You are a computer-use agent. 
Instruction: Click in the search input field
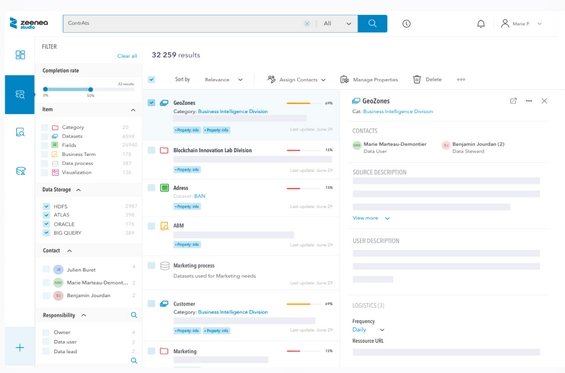point(184,23)
